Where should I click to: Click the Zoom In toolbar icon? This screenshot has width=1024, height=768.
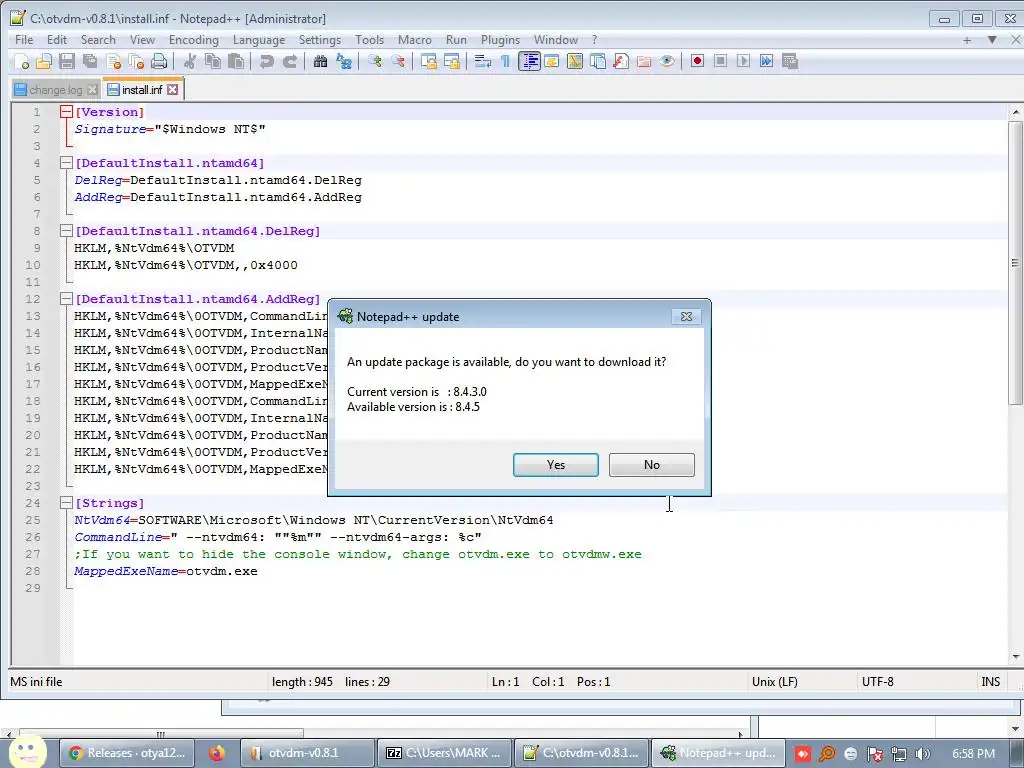[374, 61]
